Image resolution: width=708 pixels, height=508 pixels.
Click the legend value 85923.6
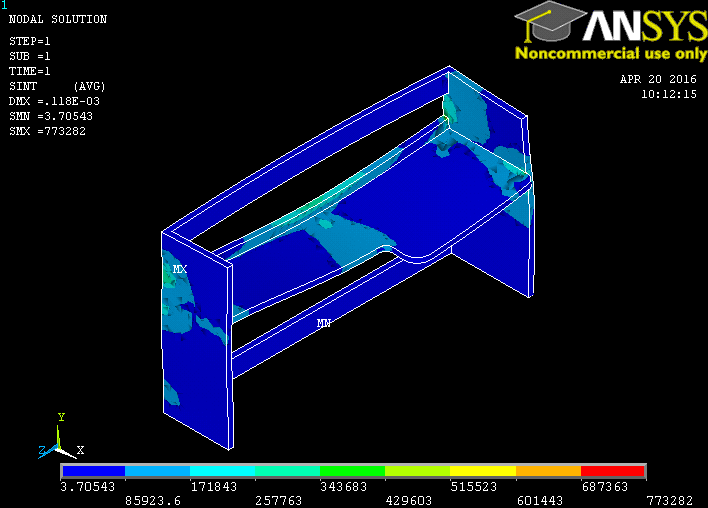pos(153,501)
